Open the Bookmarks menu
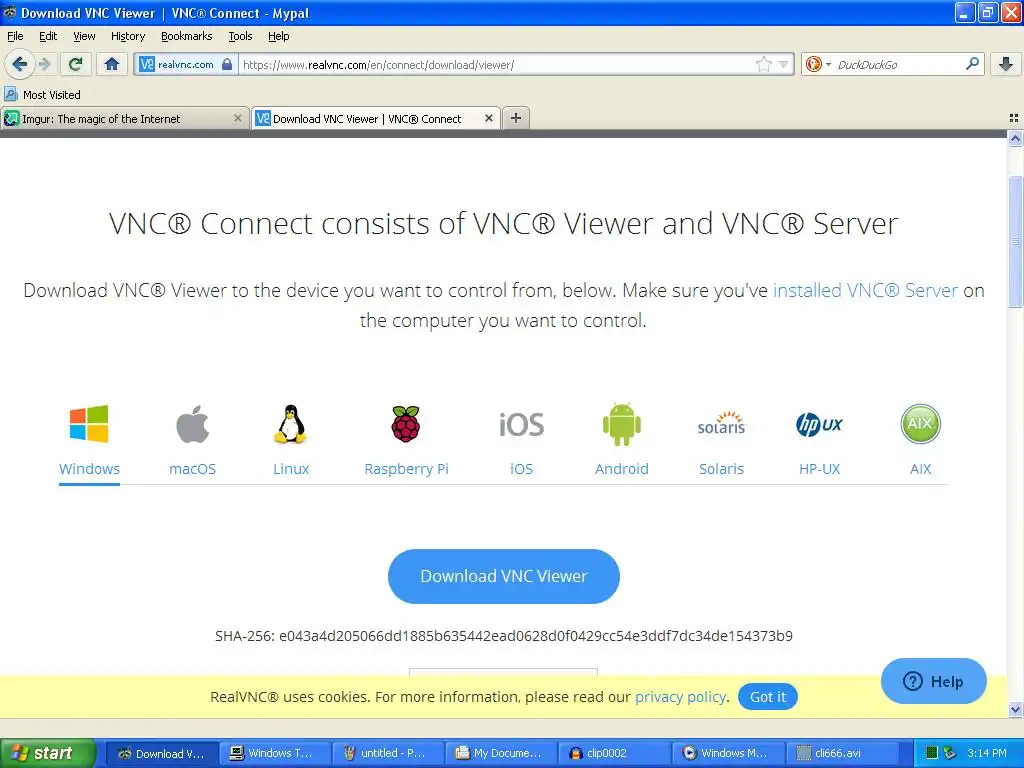 coord(187,36)
